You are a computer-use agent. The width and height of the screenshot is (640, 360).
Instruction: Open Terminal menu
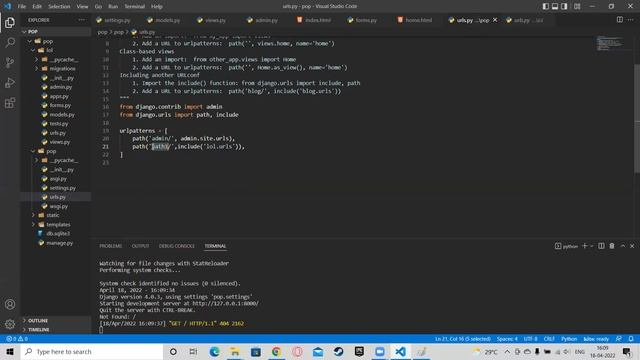click(x=134, y=7)
